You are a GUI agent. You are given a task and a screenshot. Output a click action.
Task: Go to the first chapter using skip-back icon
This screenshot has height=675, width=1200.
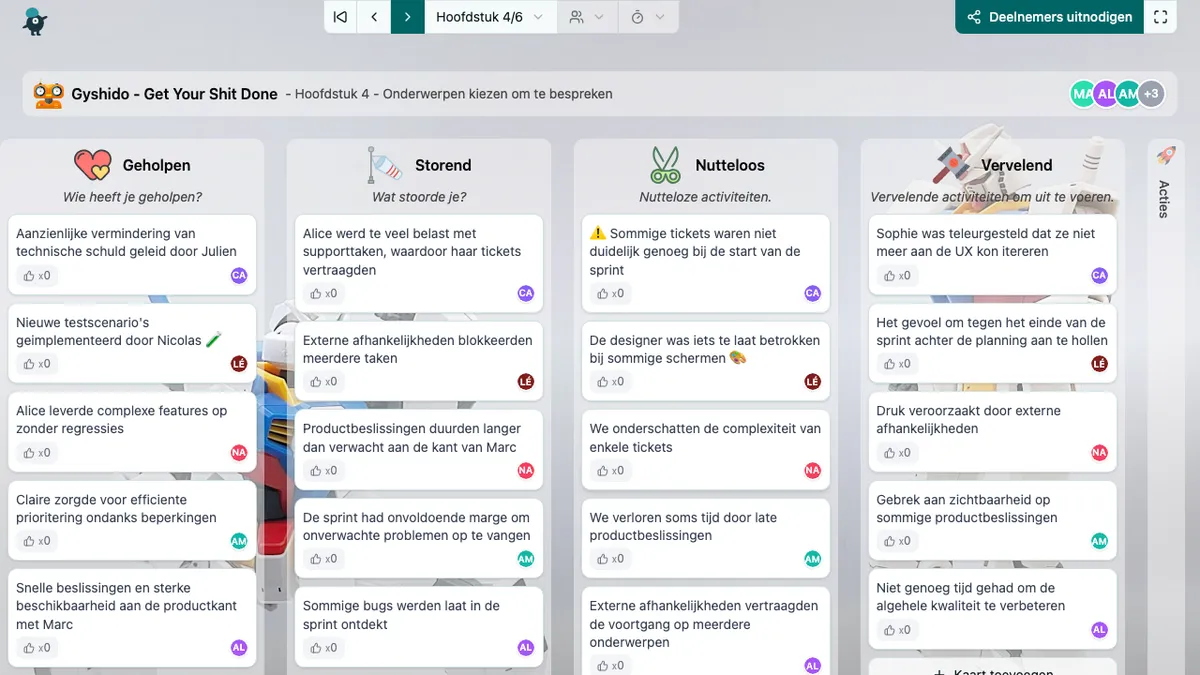click(341, 17)
